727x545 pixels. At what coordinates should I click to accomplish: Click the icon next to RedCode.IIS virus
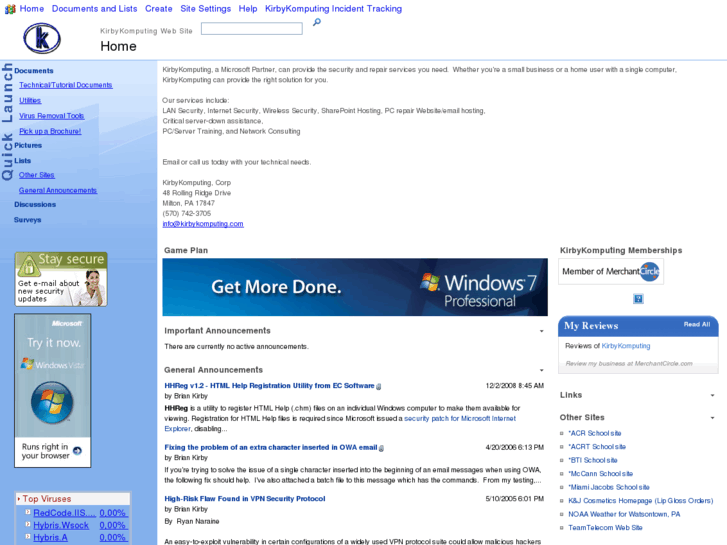[x=28, y=512]
